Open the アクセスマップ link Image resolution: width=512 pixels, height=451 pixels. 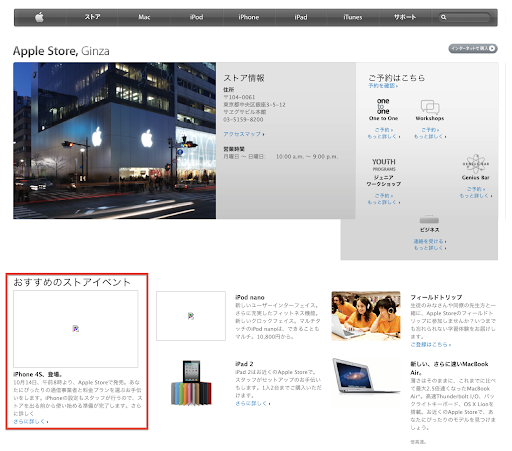244,134
